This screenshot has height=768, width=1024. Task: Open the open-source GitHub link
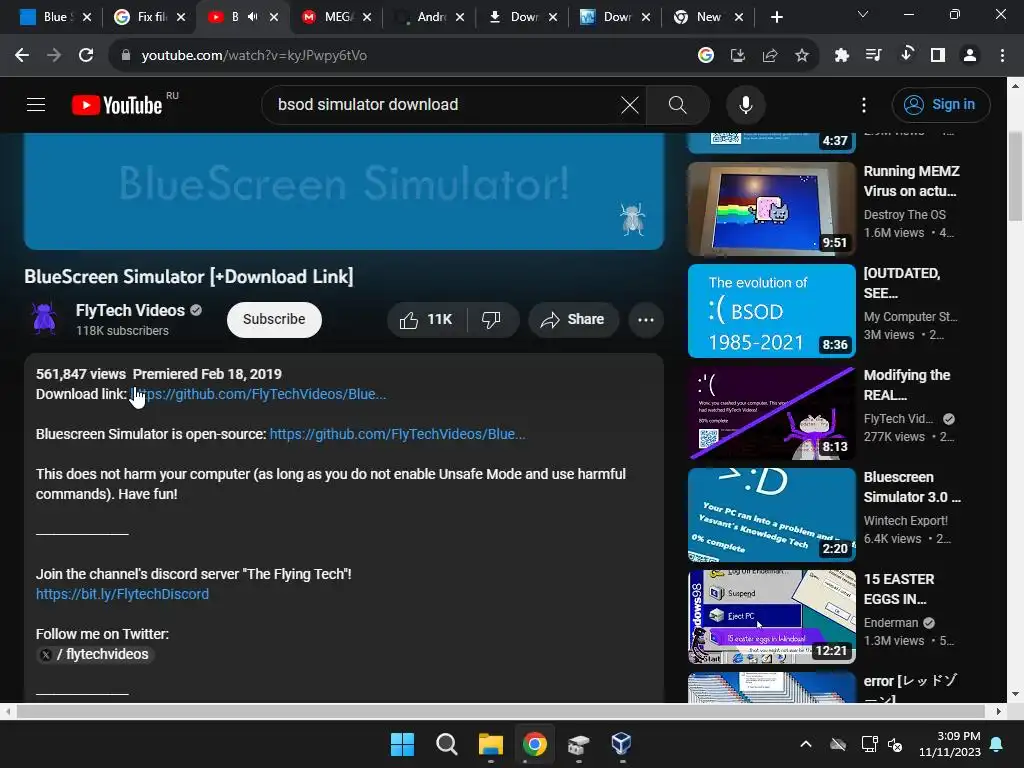(x=397, y=434)
